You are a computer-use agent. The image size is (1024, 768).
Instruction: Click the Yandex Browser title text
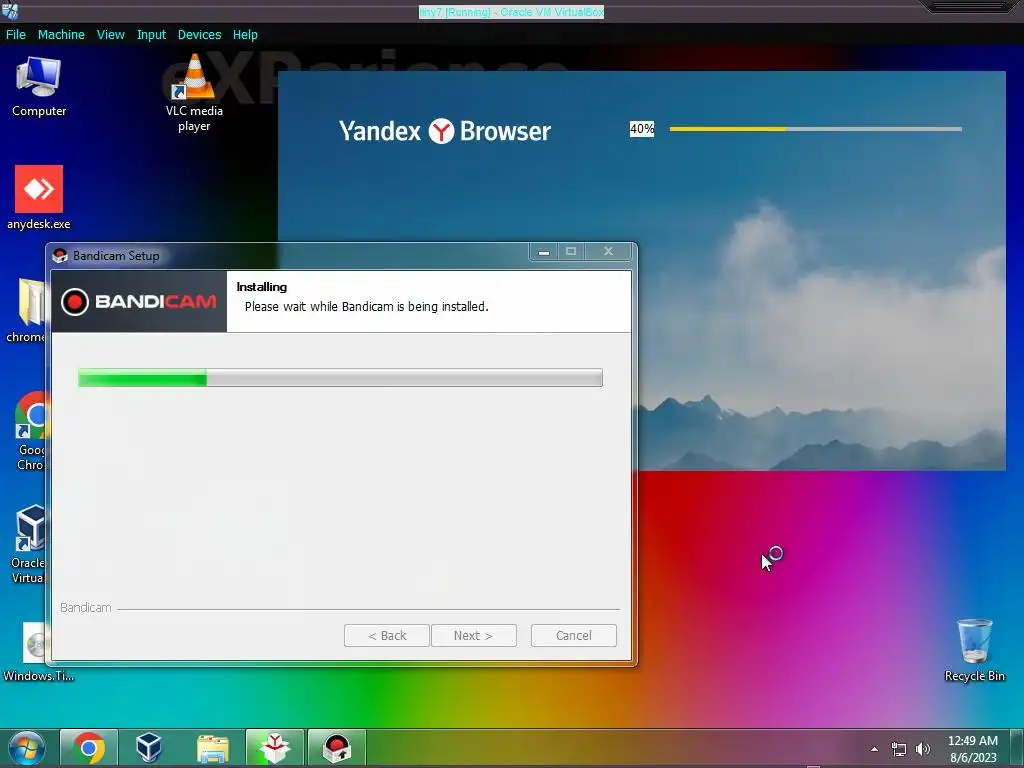click(x=445, y=131)
